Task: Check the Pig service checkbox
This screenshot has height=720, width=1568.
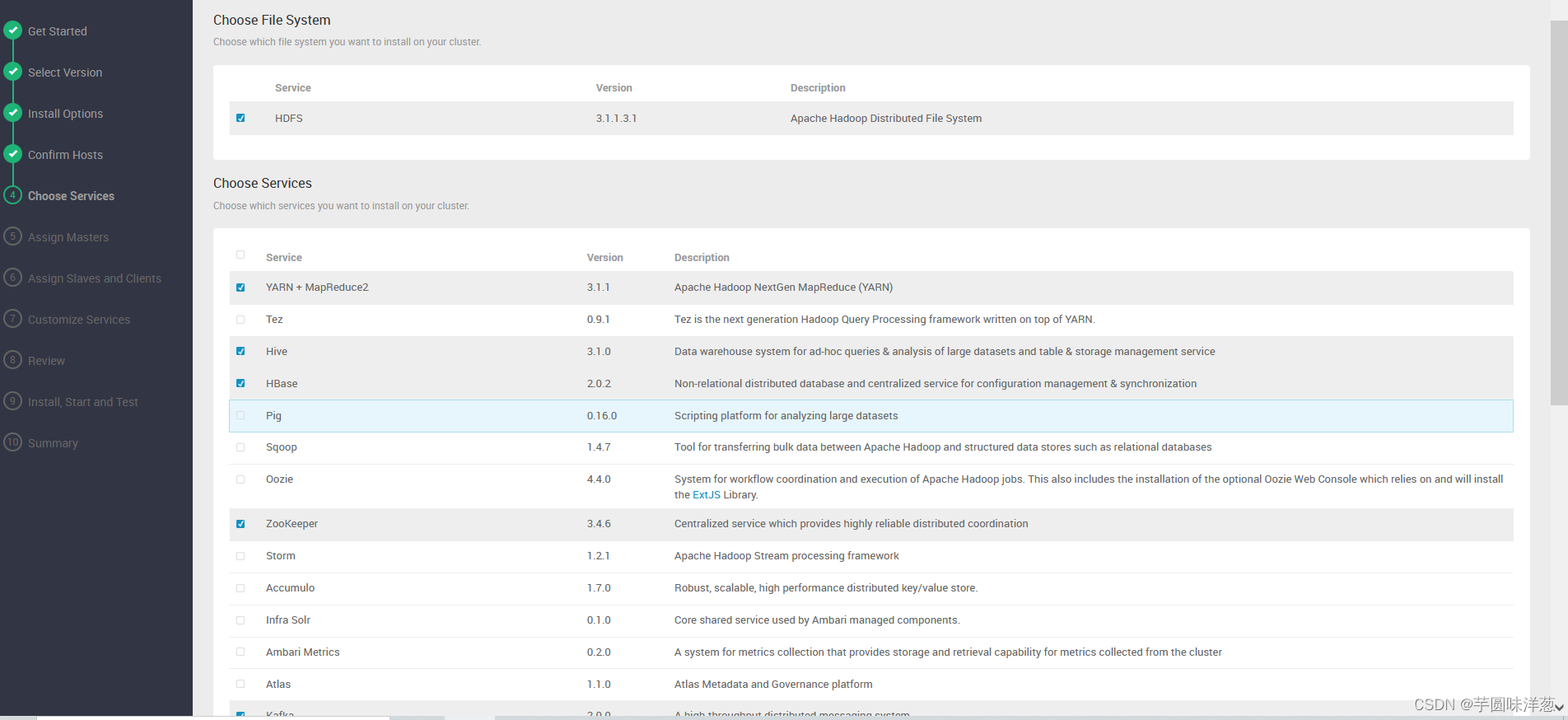Action: click(240, 415)
